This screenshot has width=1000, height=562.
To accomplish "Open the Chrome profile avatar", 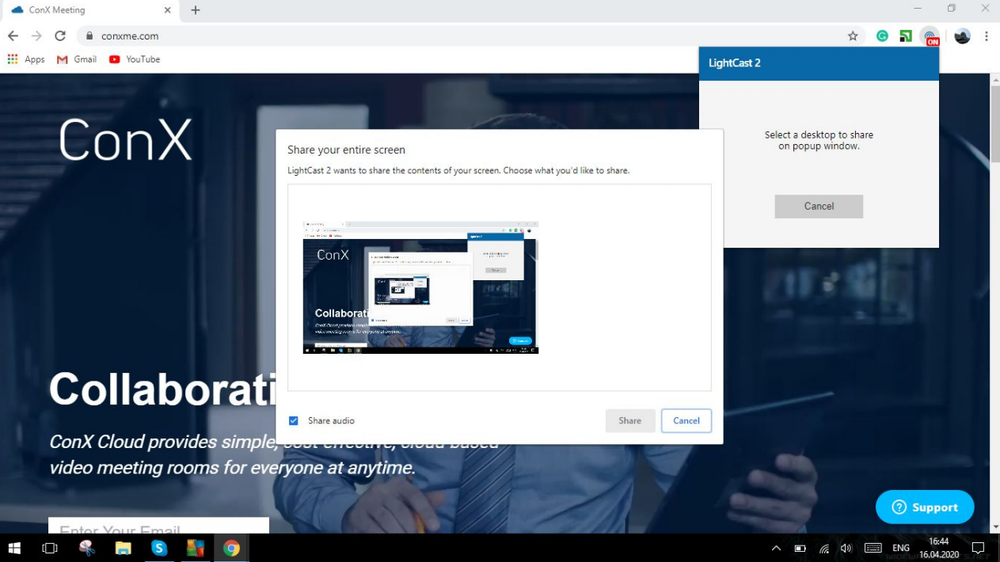I will pos(962,36).
